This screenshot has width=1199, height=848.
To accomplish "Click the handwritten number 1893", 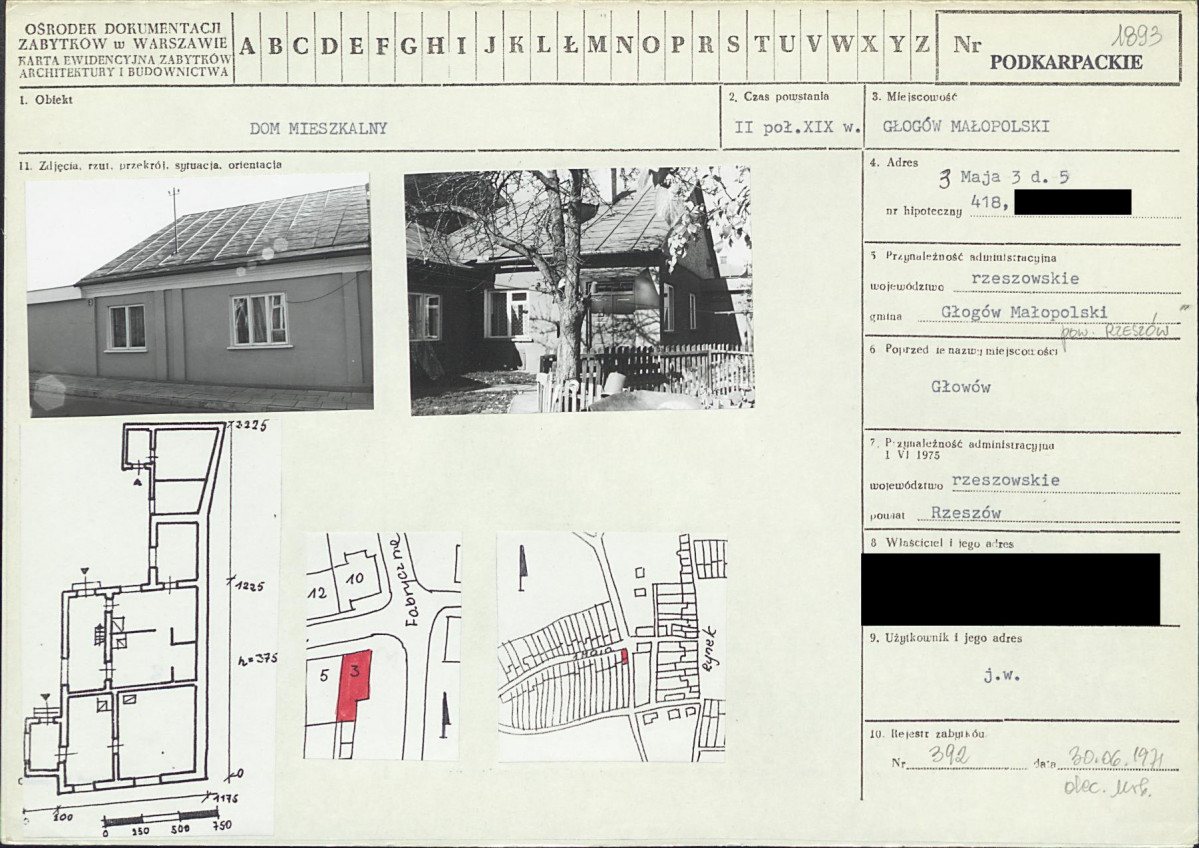I will click(1136, 37).
